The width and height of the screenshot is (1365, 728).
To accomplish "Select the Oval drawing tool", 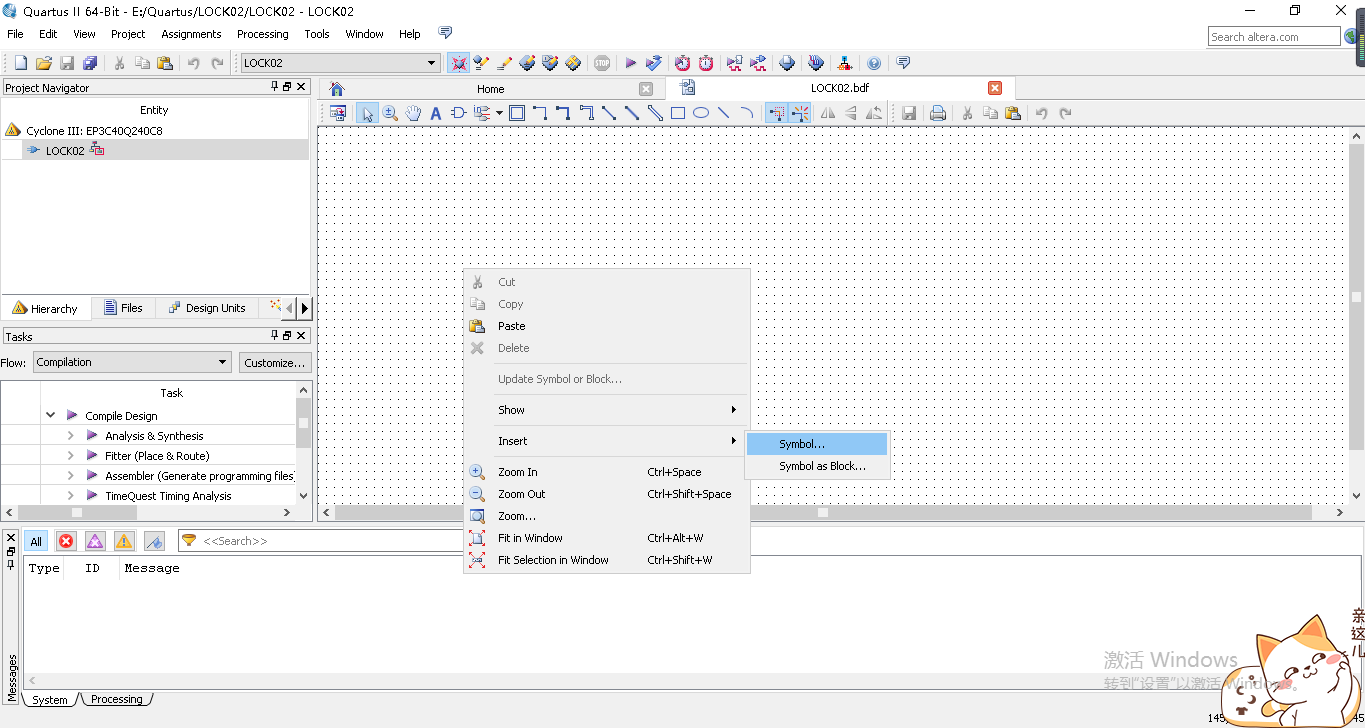I will click(701, 113).
